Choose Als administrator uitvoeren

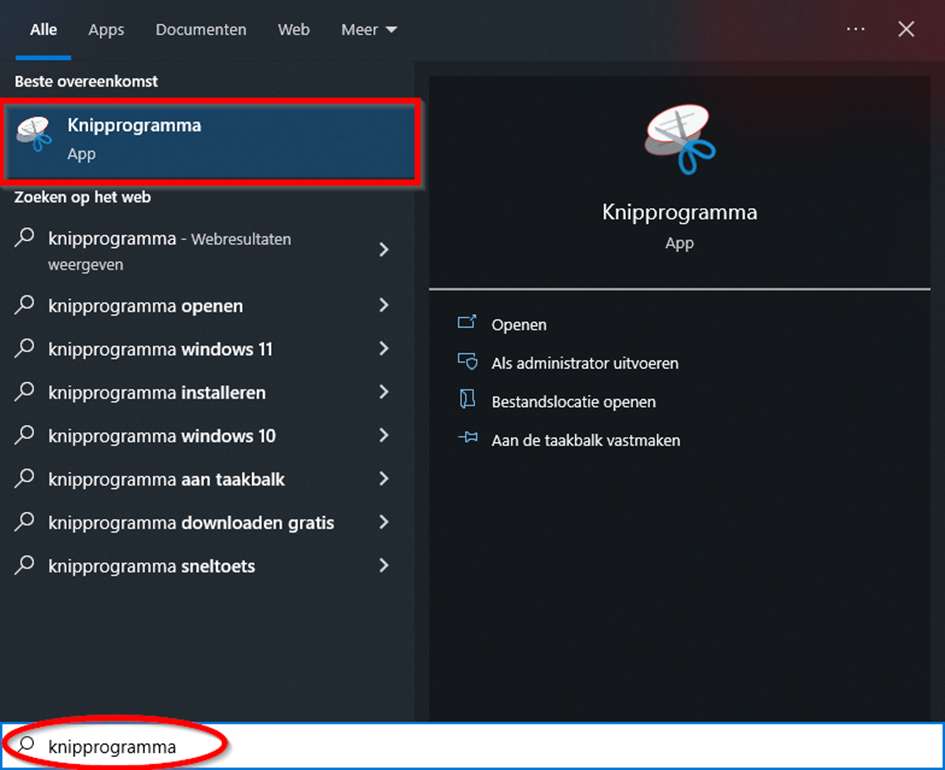click(584, 363)
